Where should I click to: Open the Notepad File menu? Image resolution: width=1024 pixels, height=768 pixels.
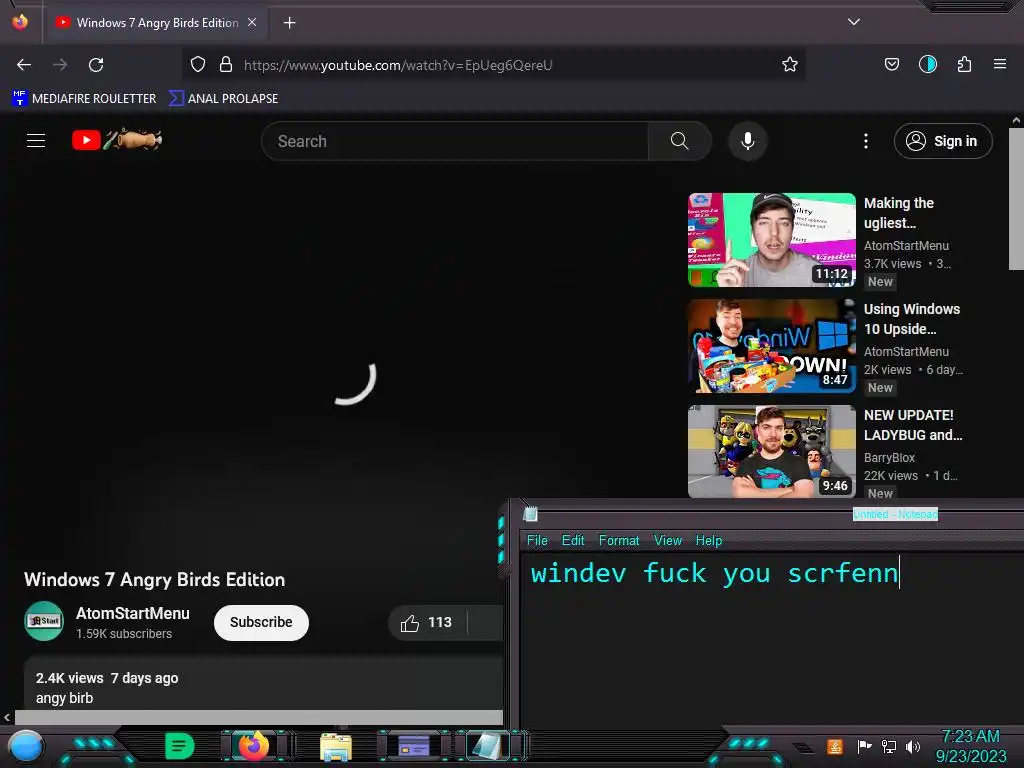click(537, 541)
